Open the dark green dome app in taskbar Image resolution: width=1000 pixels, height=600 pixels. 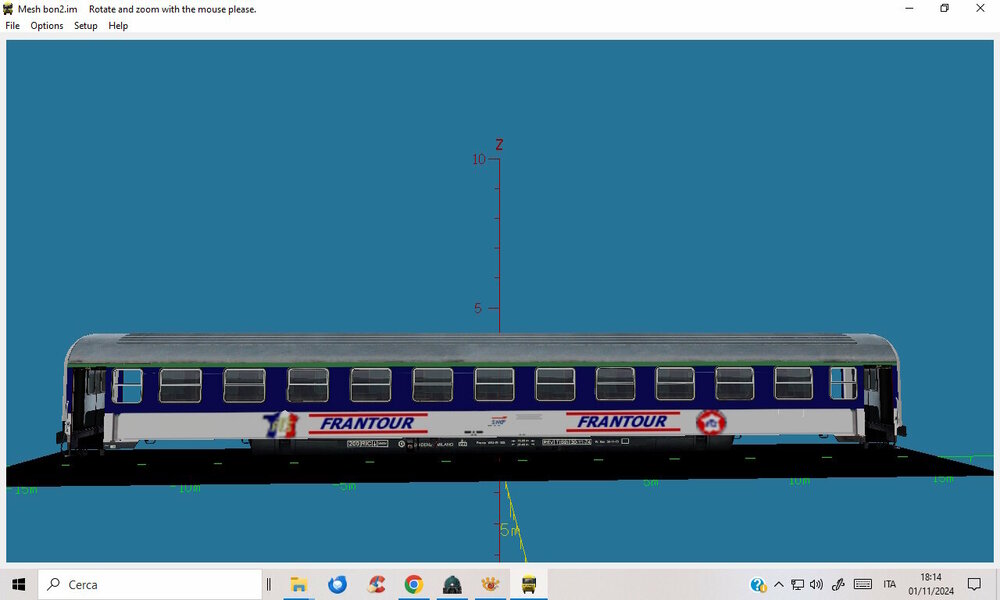tap(452, 584)
